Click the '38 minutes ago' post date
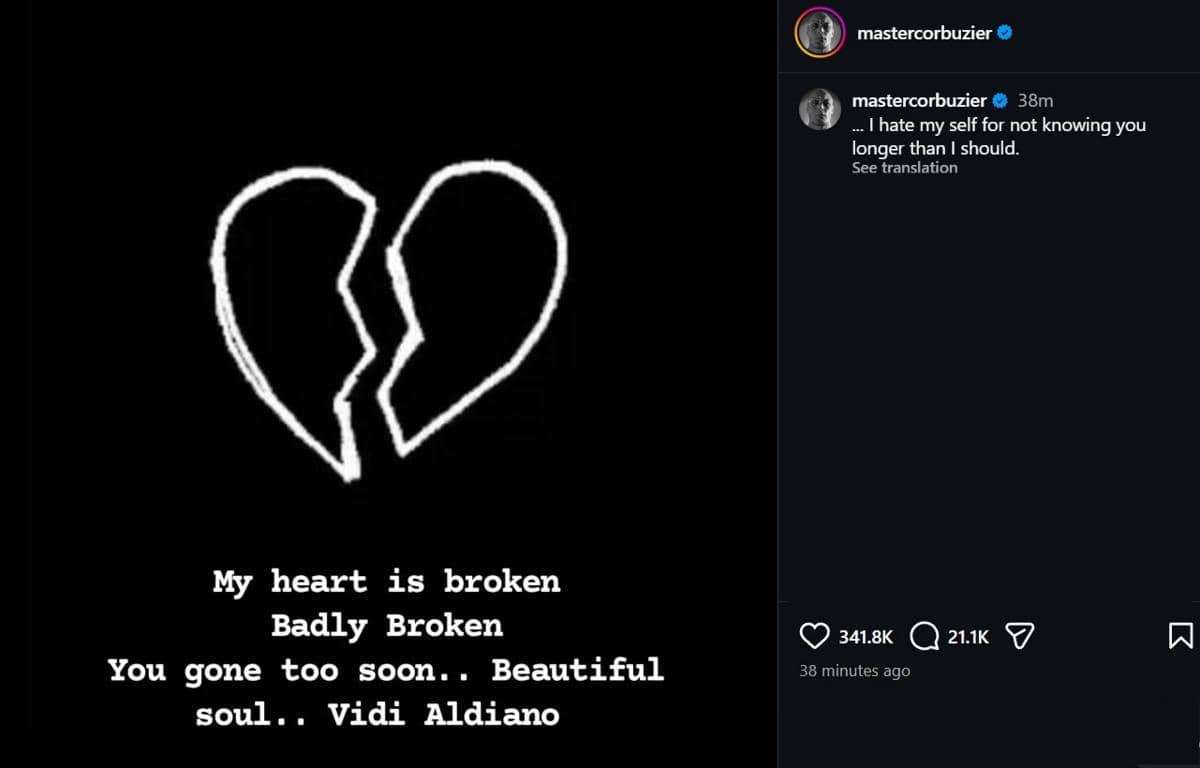The image size is (1200, 768). tap(854, 671)
